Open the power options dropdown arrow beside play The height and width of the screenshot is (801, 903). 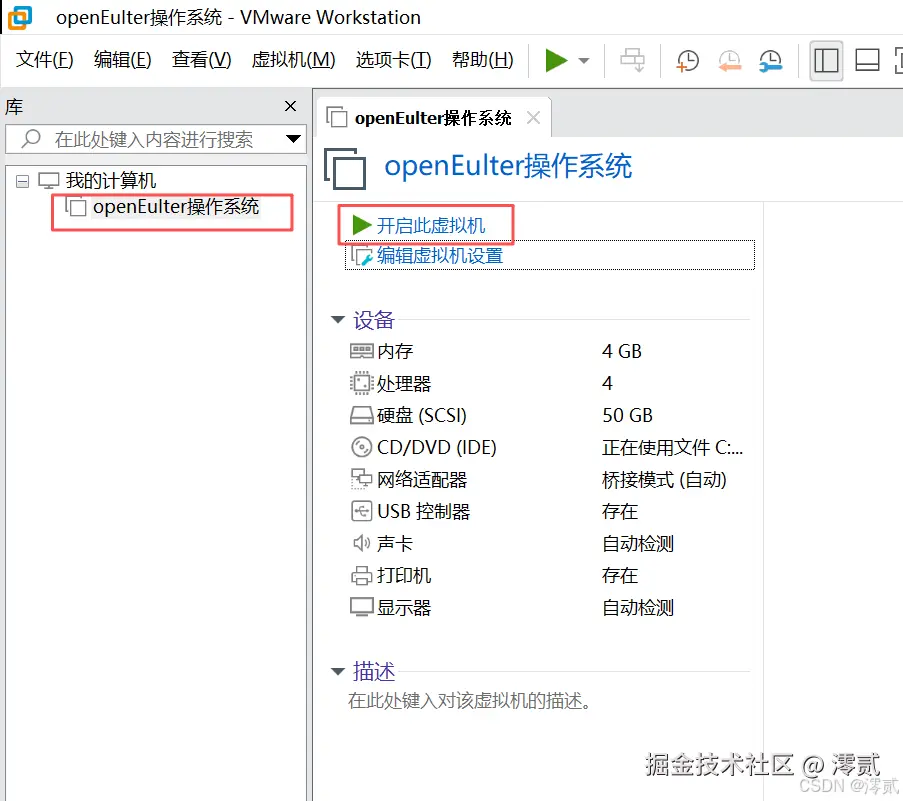(583, 60)
